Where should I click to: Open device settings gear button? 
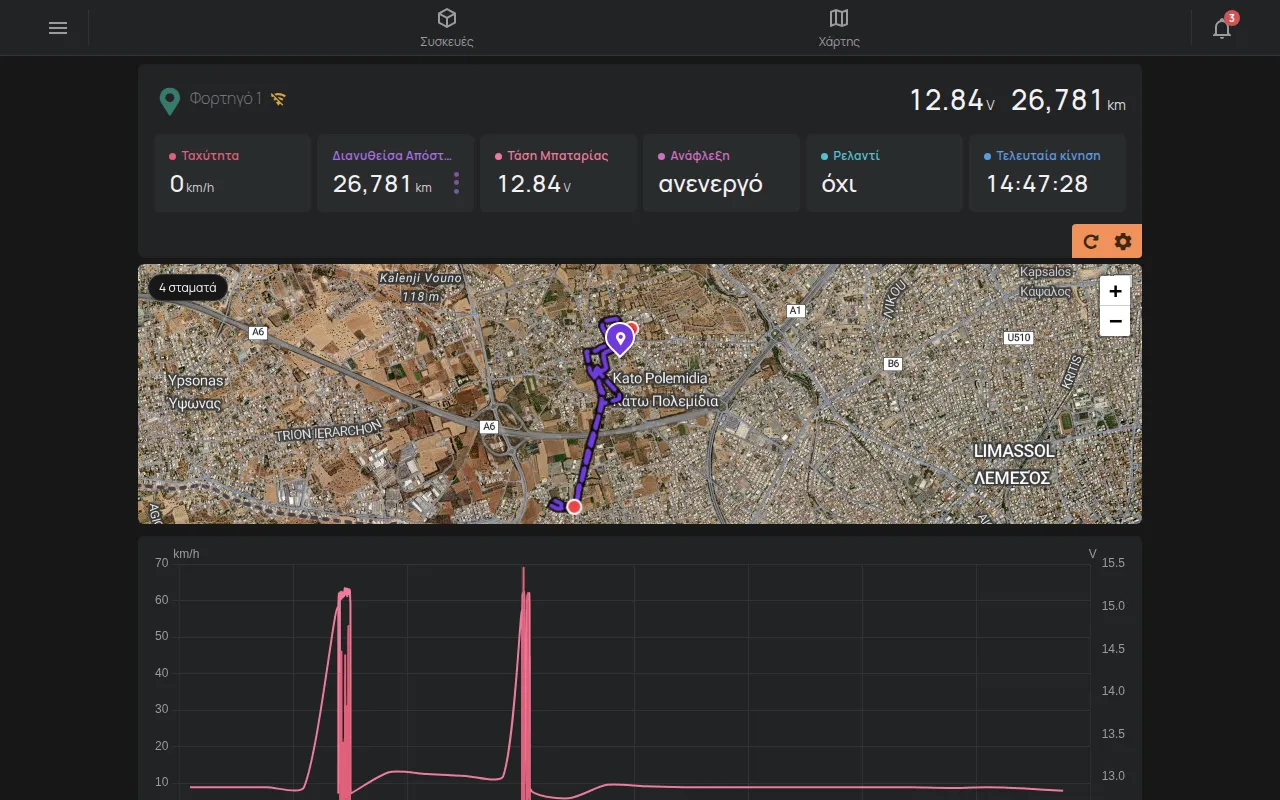coord(1123,241)
